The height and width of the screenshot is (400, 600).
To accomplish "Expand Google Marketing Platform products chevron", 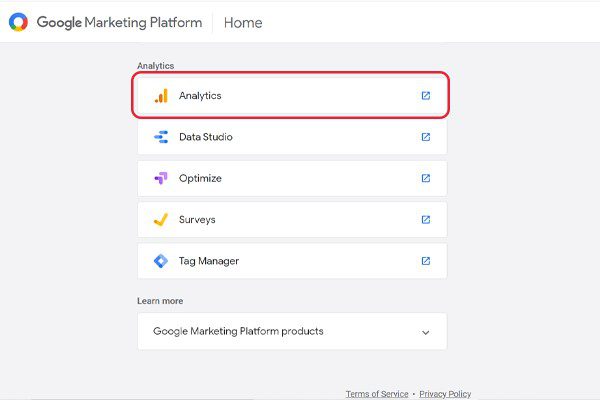I will pyautogui.click(x=426, y=332).
